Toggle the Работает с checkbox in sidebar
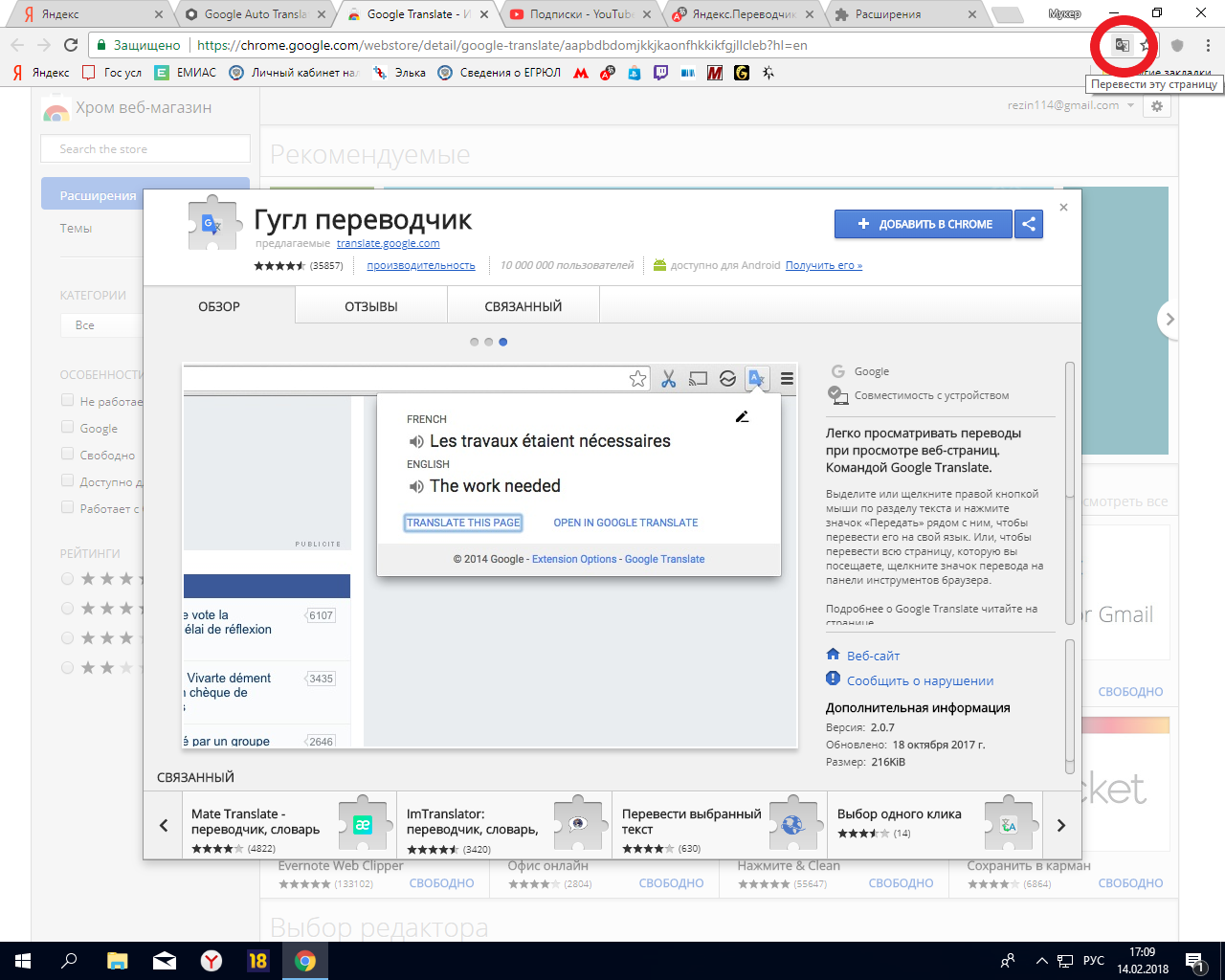 pyautogui.click(x=67, y=507)
